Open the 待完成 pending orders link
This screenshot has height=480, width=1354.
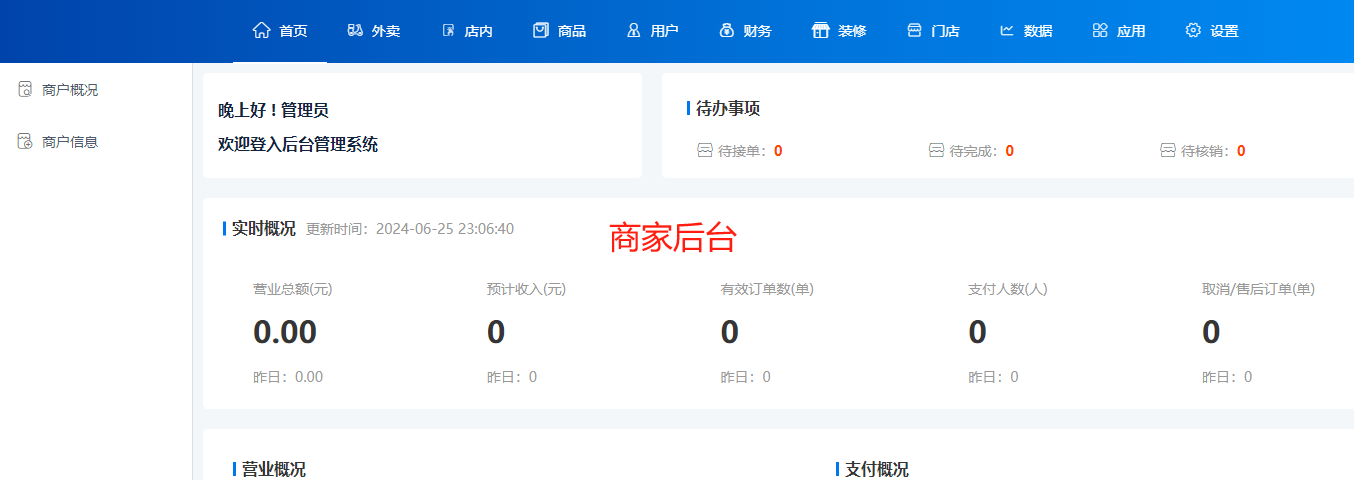(971, 151)
